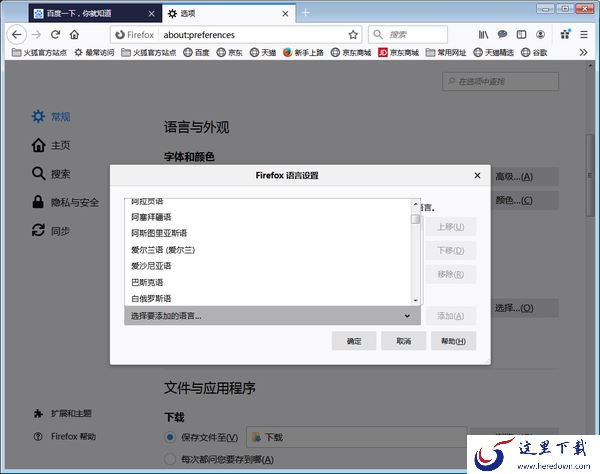600x474 pixels.
Task: Click the language list scroll down arrow
Action: click(416, 300)
